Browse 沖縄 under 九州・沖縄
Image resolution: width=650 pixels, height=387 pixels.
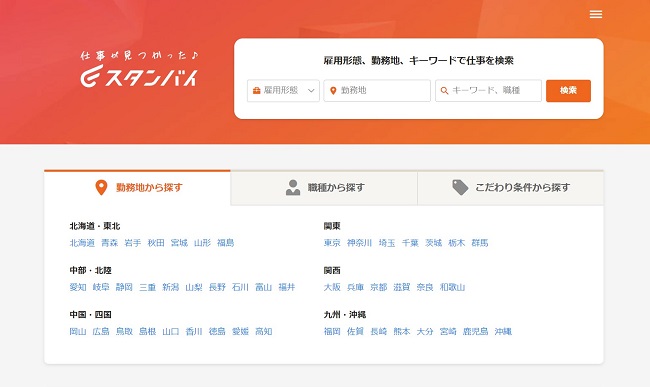pyautogui.click(x=503, y=331)
